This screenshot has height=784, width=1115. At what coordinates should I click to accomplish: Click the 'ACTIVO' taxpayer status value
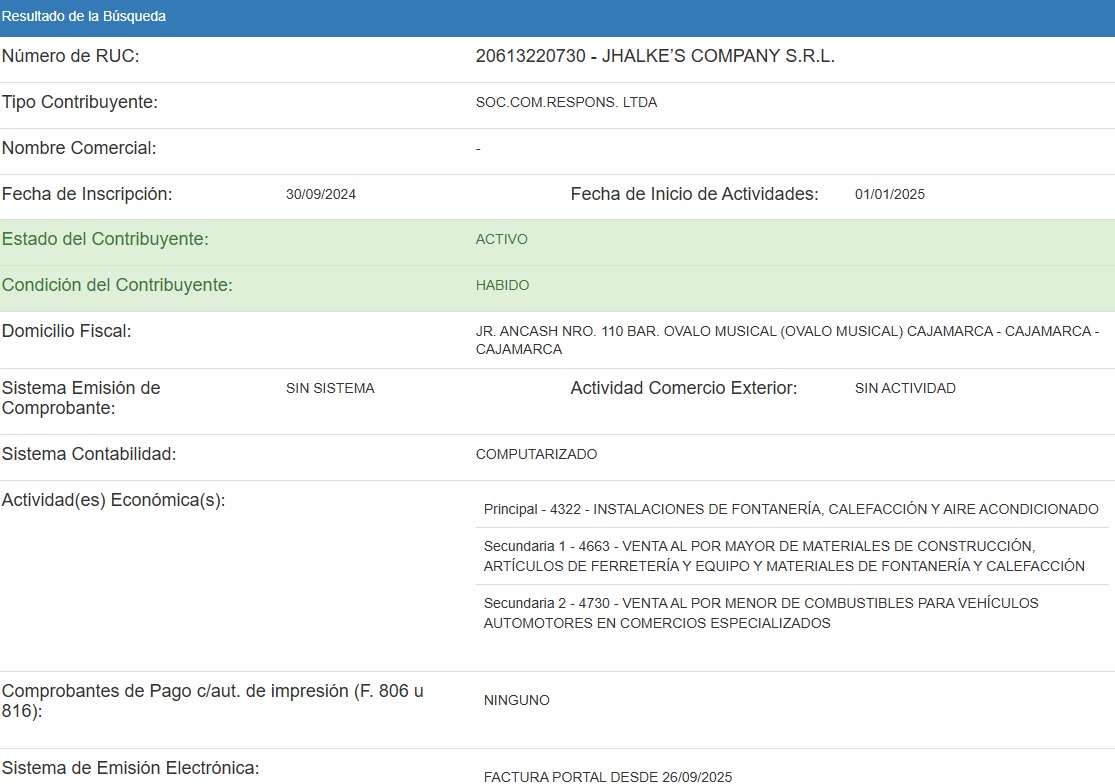(x=501, y=240)
